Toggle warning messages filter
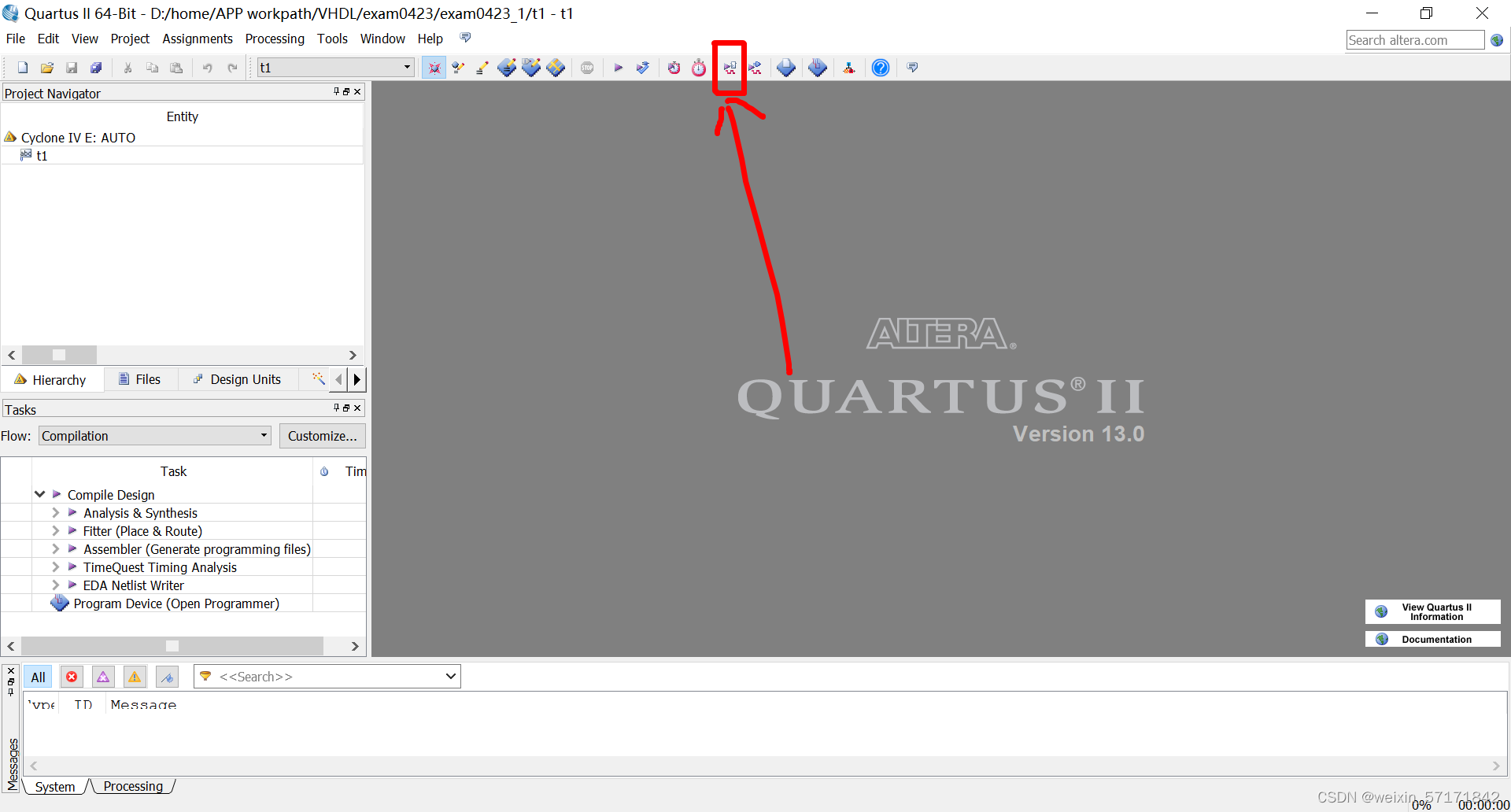This screenshot has height=812, width=1511. pos(135,677)
